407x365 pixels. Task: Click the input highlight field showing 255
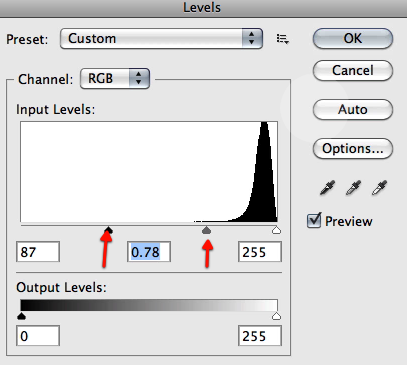coord(260,252)
